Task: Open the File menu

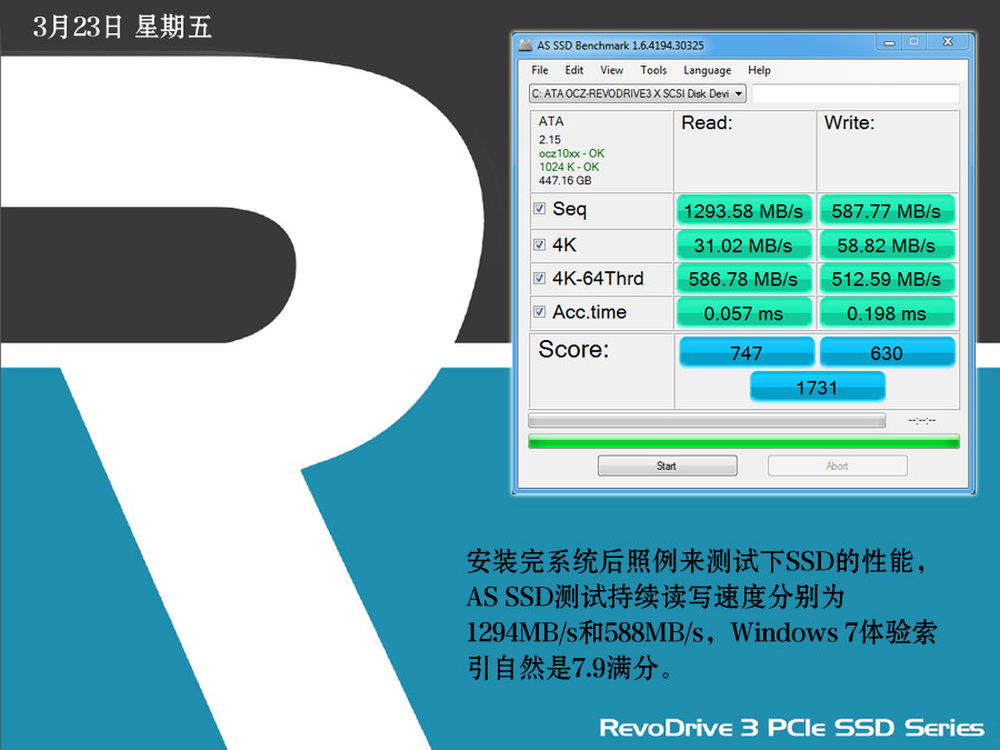Action: pyautogui.click(x=540, y=70)
